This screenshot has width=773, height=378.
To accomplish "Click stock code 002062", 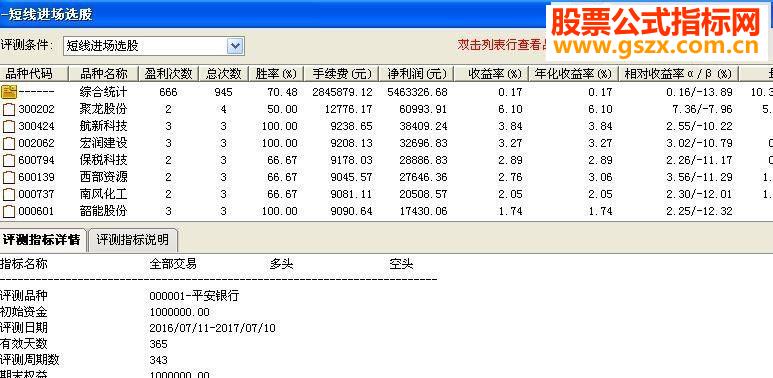I will tap(36, 143).
